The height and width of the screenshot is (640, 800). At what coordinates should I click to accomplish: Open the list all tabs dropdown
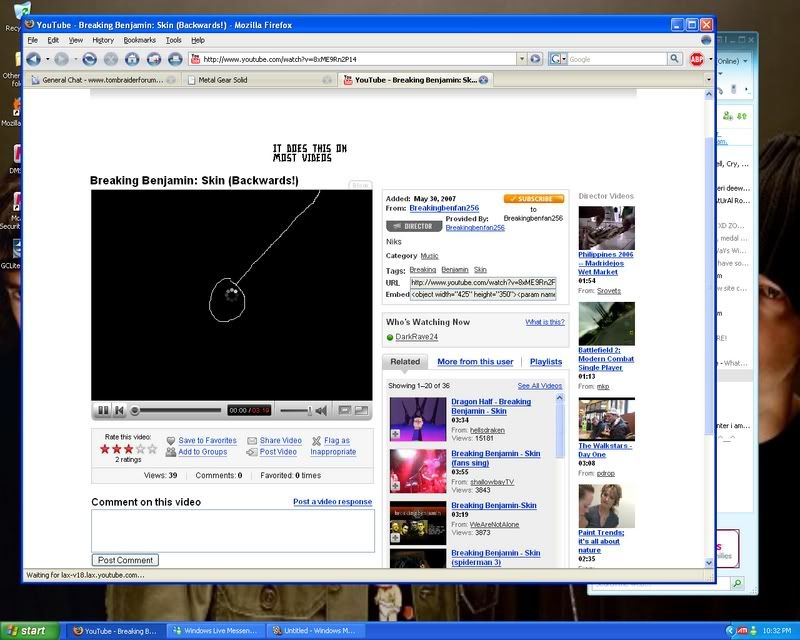point(708,80)
